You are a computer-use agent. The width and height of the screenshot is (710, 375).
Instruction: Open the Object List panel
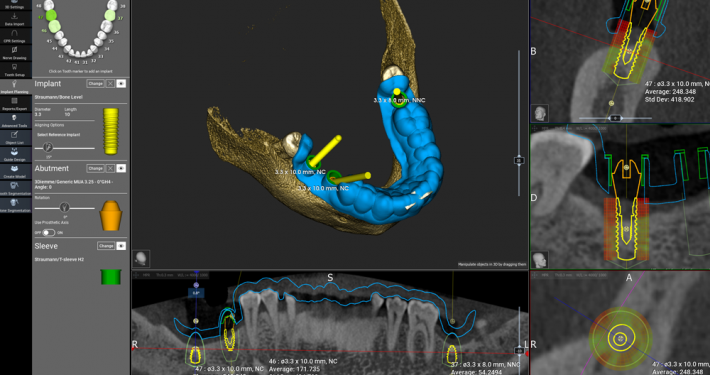point(14,138)
